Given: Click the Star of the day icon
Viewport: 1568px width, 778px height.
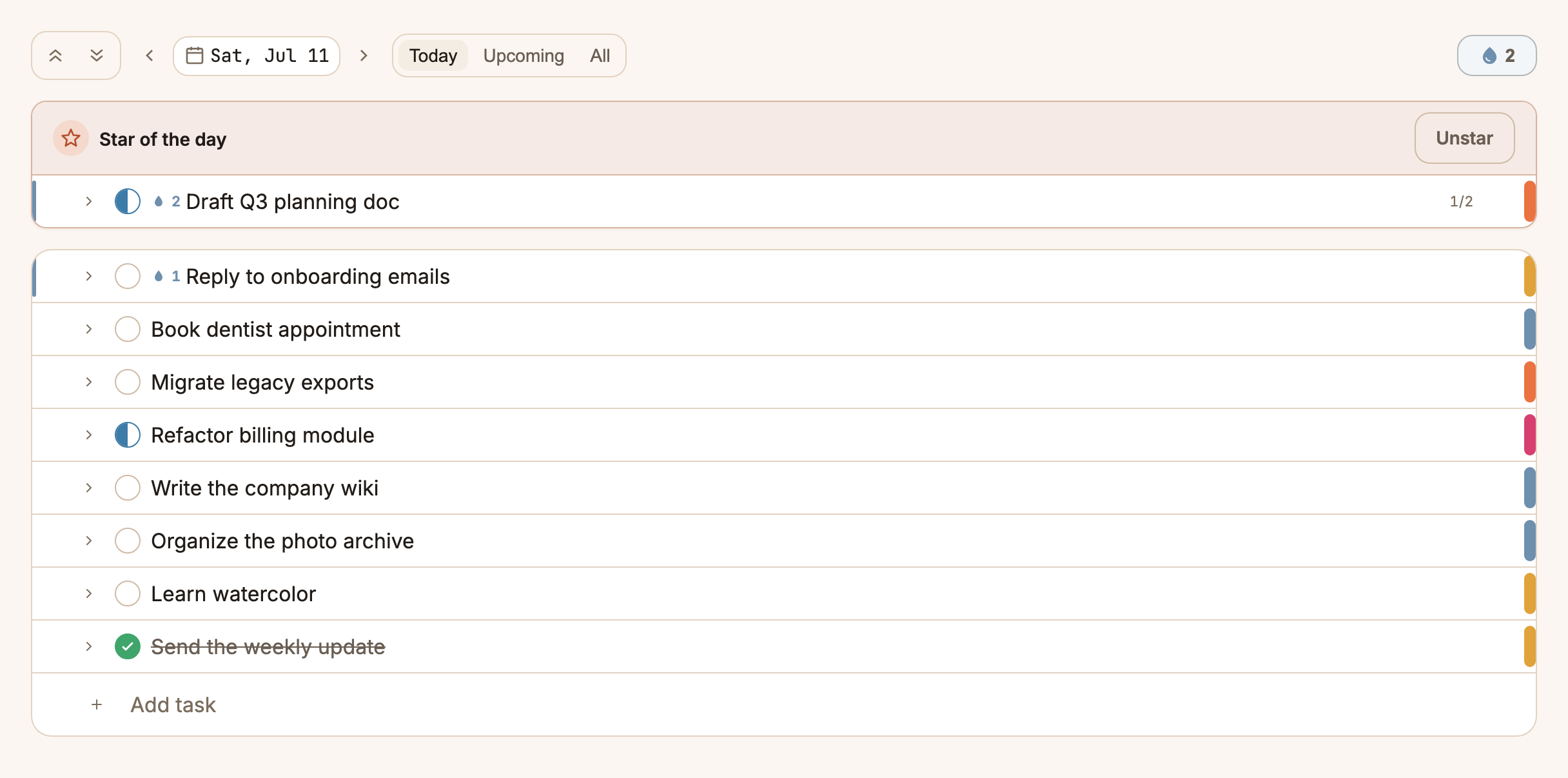Looking at the screenshot, I should pos(71,138).
